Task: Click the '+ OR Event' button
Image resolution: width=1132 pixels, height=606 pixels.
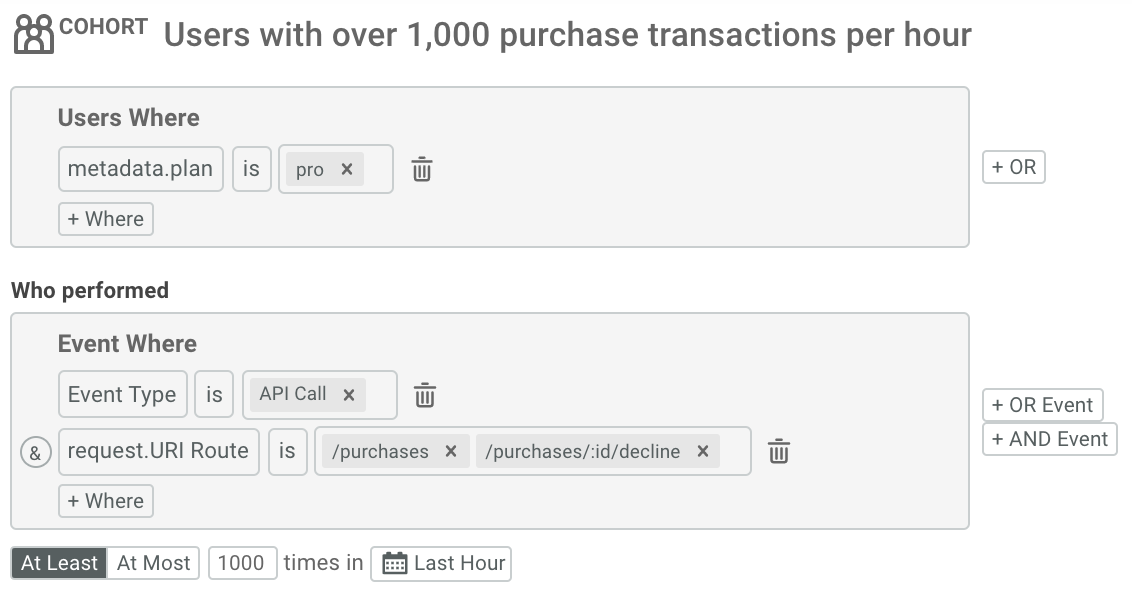Action: tap(1042, 405)
